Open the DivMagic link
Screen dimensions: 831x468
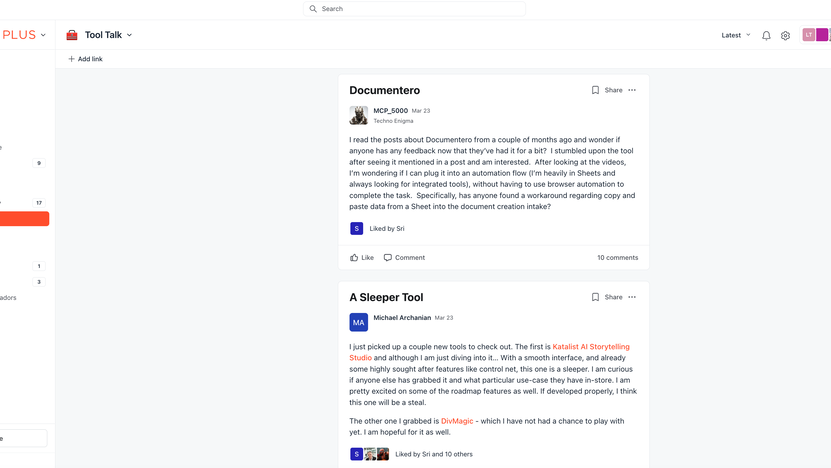(456, 421)
